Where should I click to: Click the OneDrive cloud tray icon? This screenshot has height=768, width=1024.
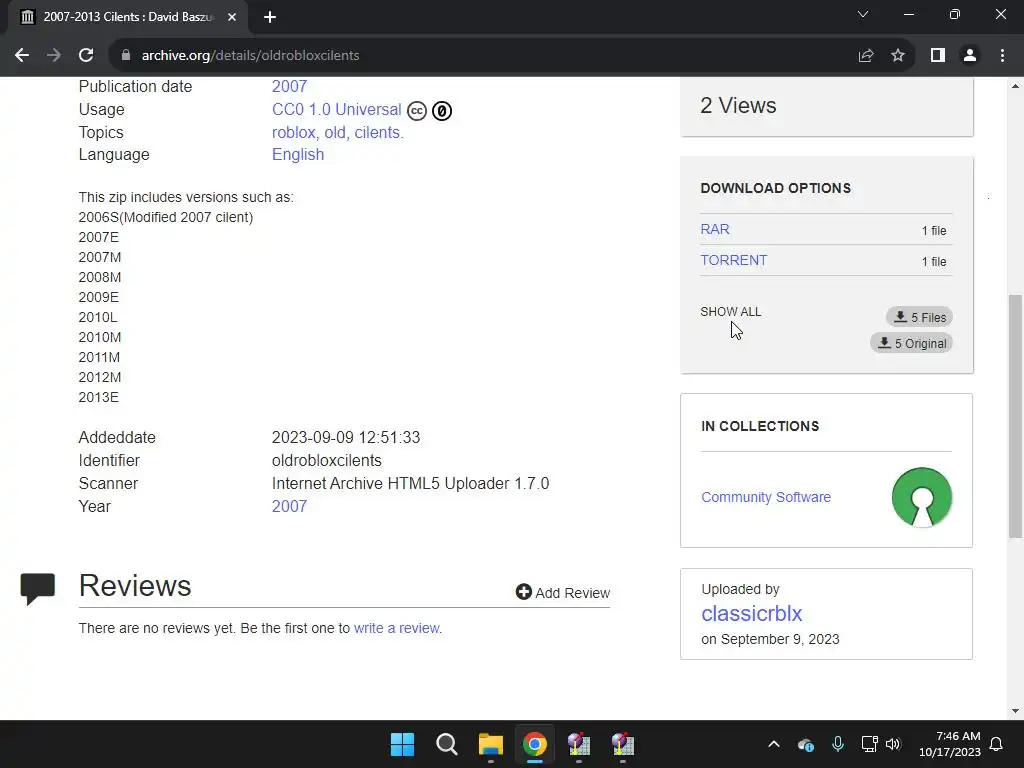806,744
